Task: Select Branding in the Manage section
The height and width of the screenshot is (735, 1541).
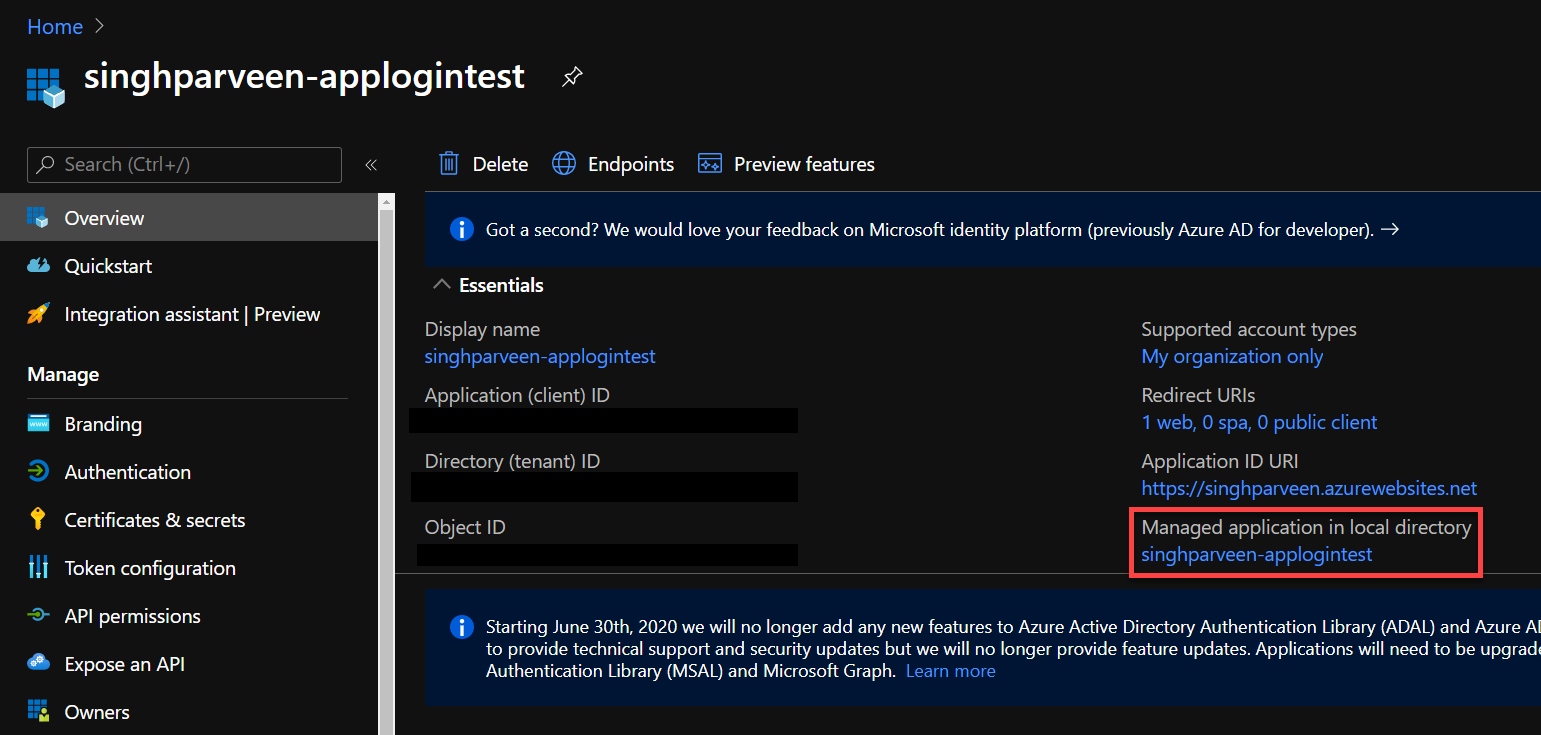Action: [x=103, y=424]
